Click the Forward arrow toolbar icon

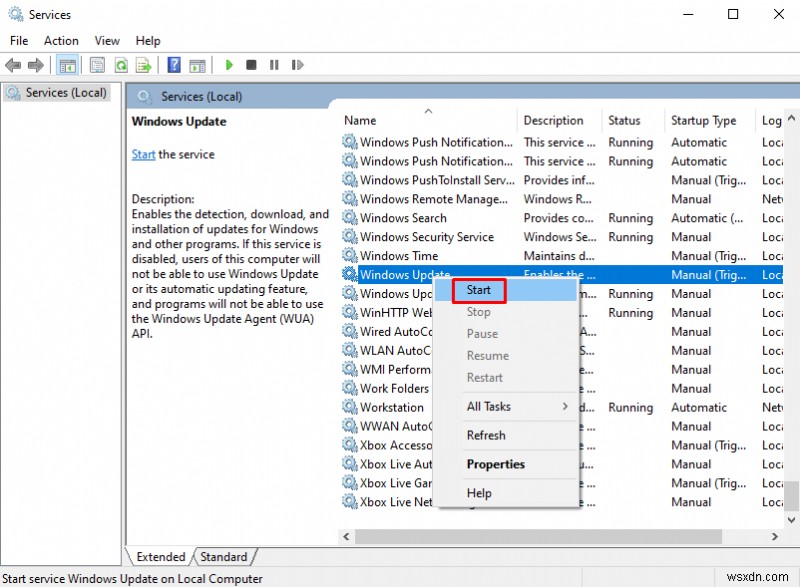click(x=35, y=65)
